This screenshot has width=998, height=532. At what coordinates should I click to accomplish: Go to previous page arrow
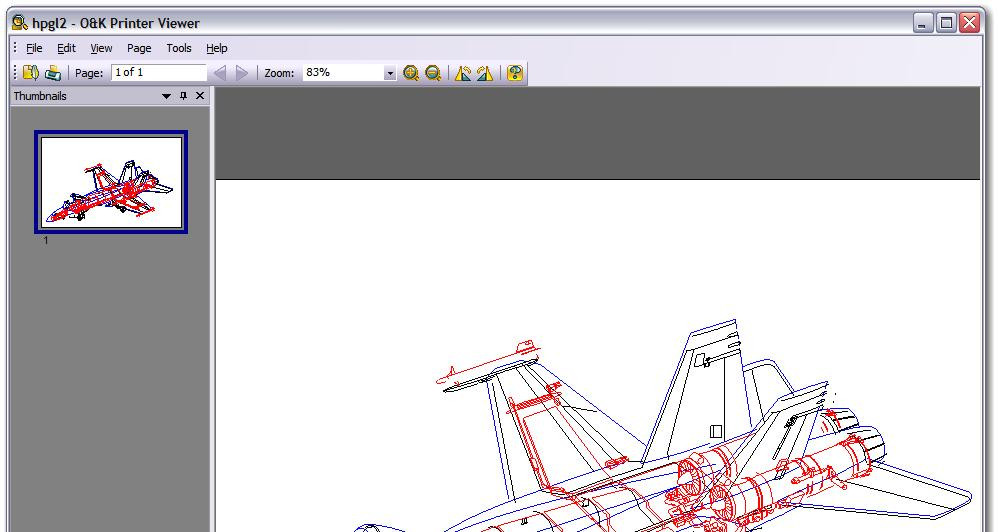tap(220, 73)
